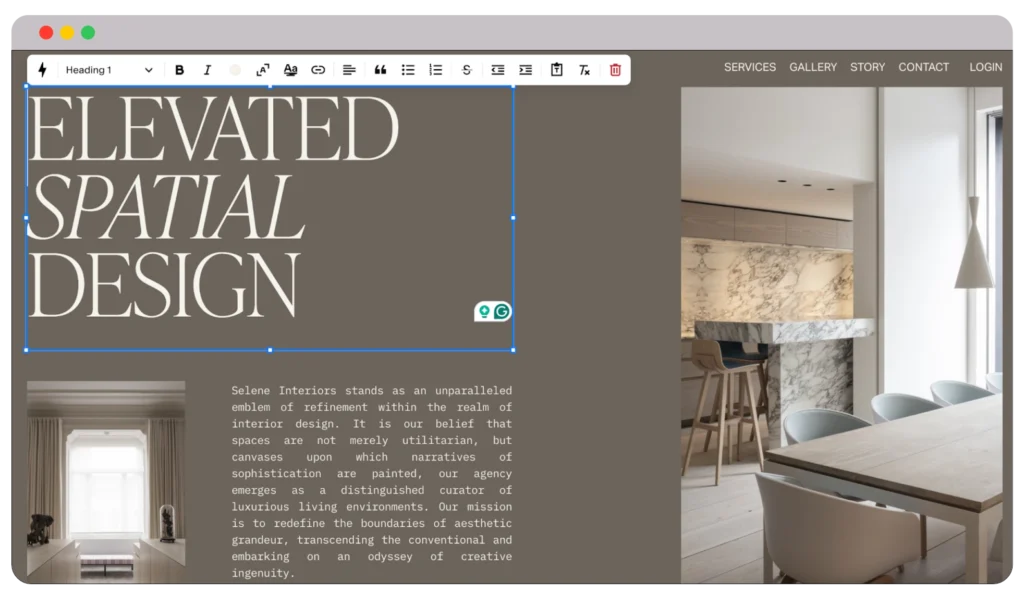Click the clear formatting Tx icon
The image size is (1024, 594).
[584, 70]
